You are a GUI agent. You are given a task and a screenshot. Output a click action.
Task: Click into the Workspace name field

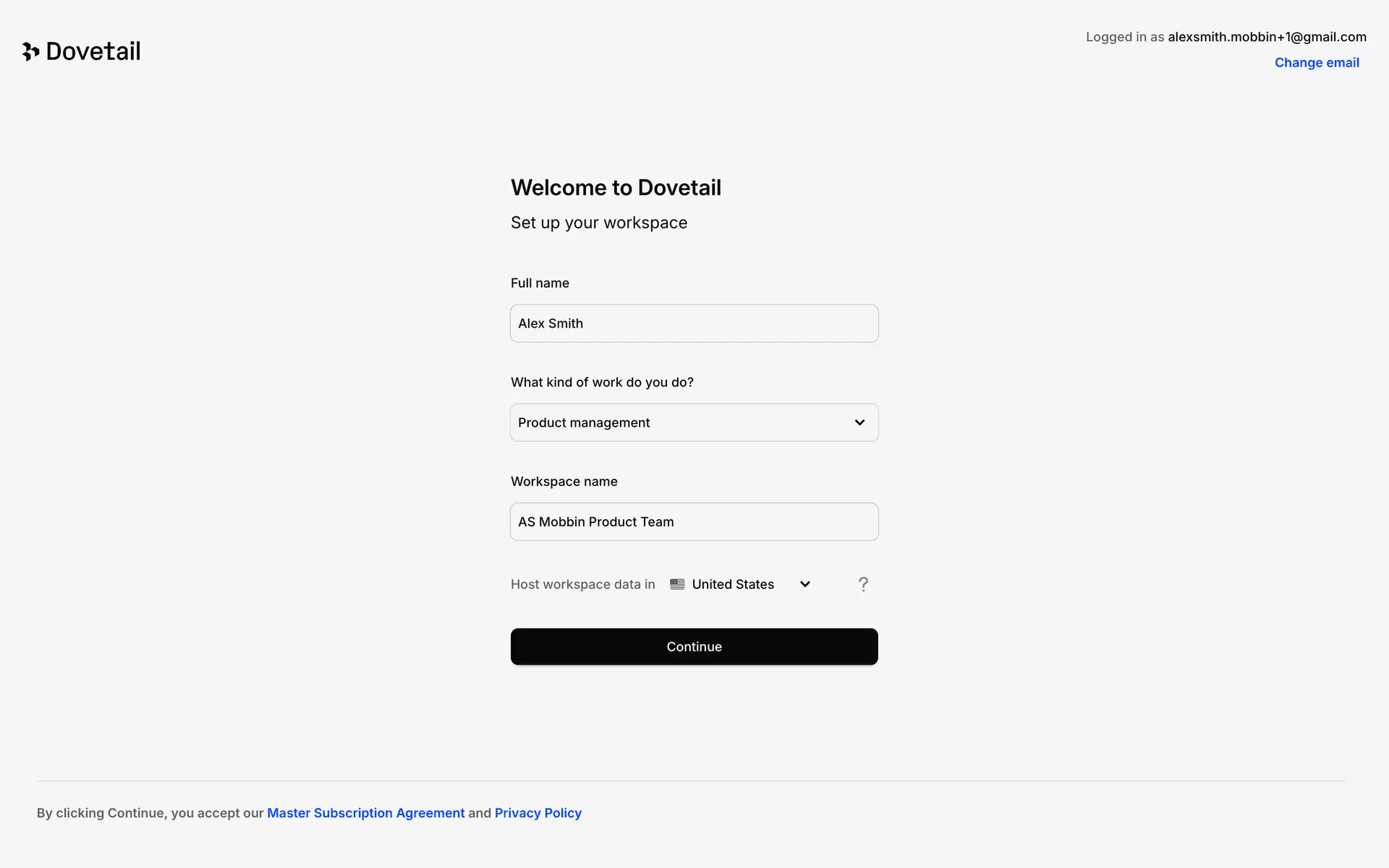[x=694, y=522]
